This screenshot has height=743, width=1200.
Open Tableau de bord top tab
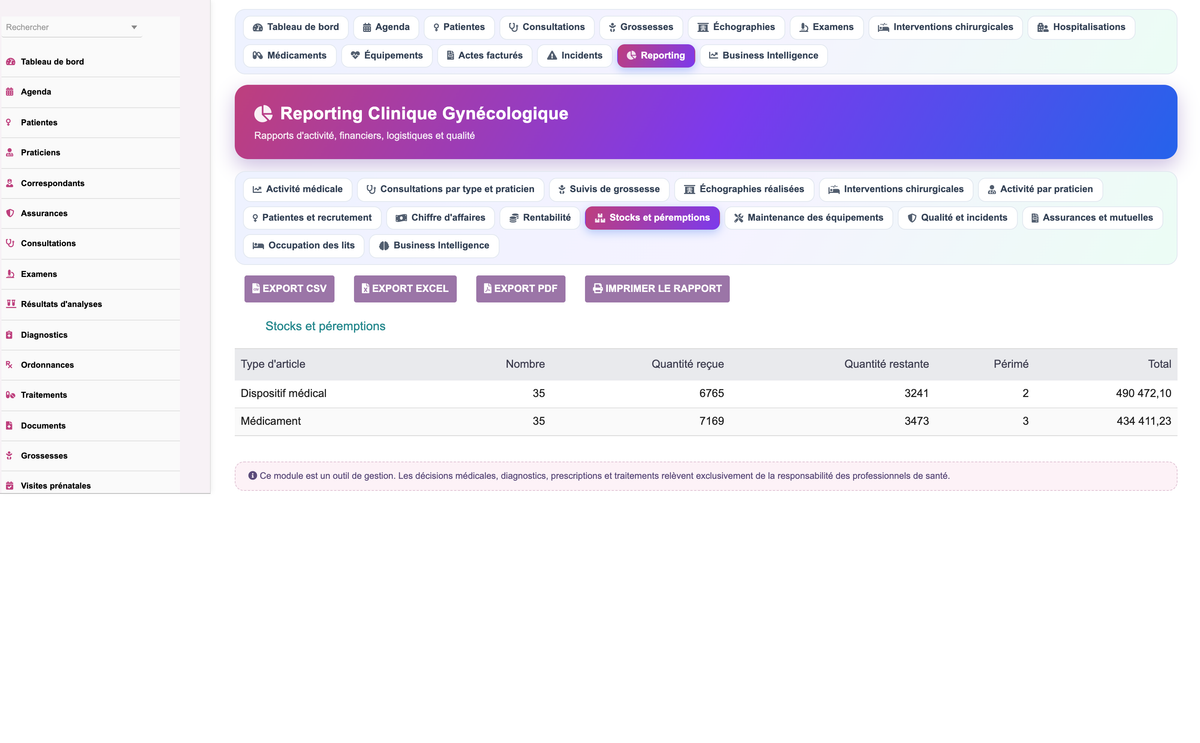(296, 28)
